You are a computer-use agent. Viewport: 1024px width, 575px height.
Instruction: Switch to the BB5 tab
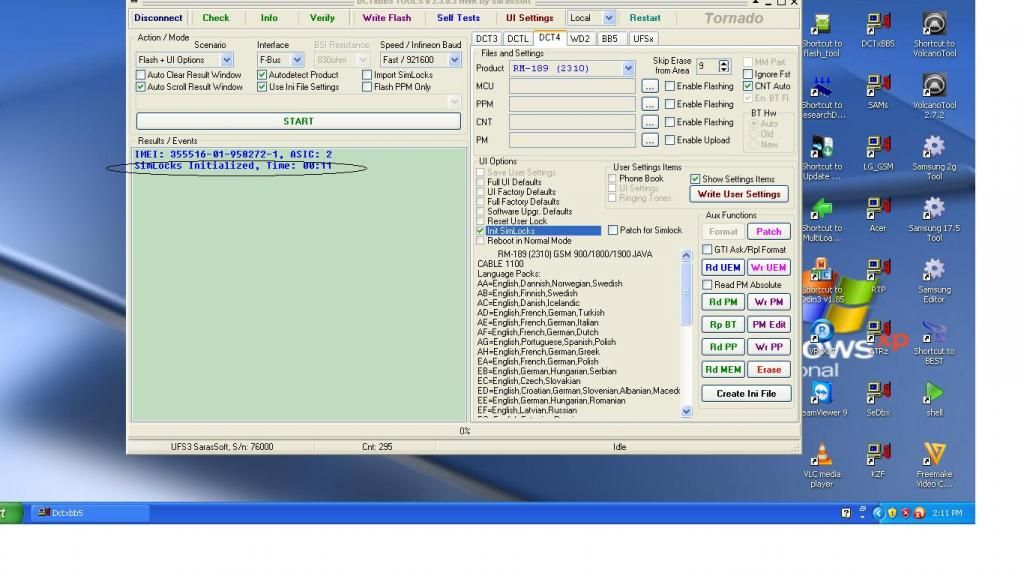coord(609,39)
